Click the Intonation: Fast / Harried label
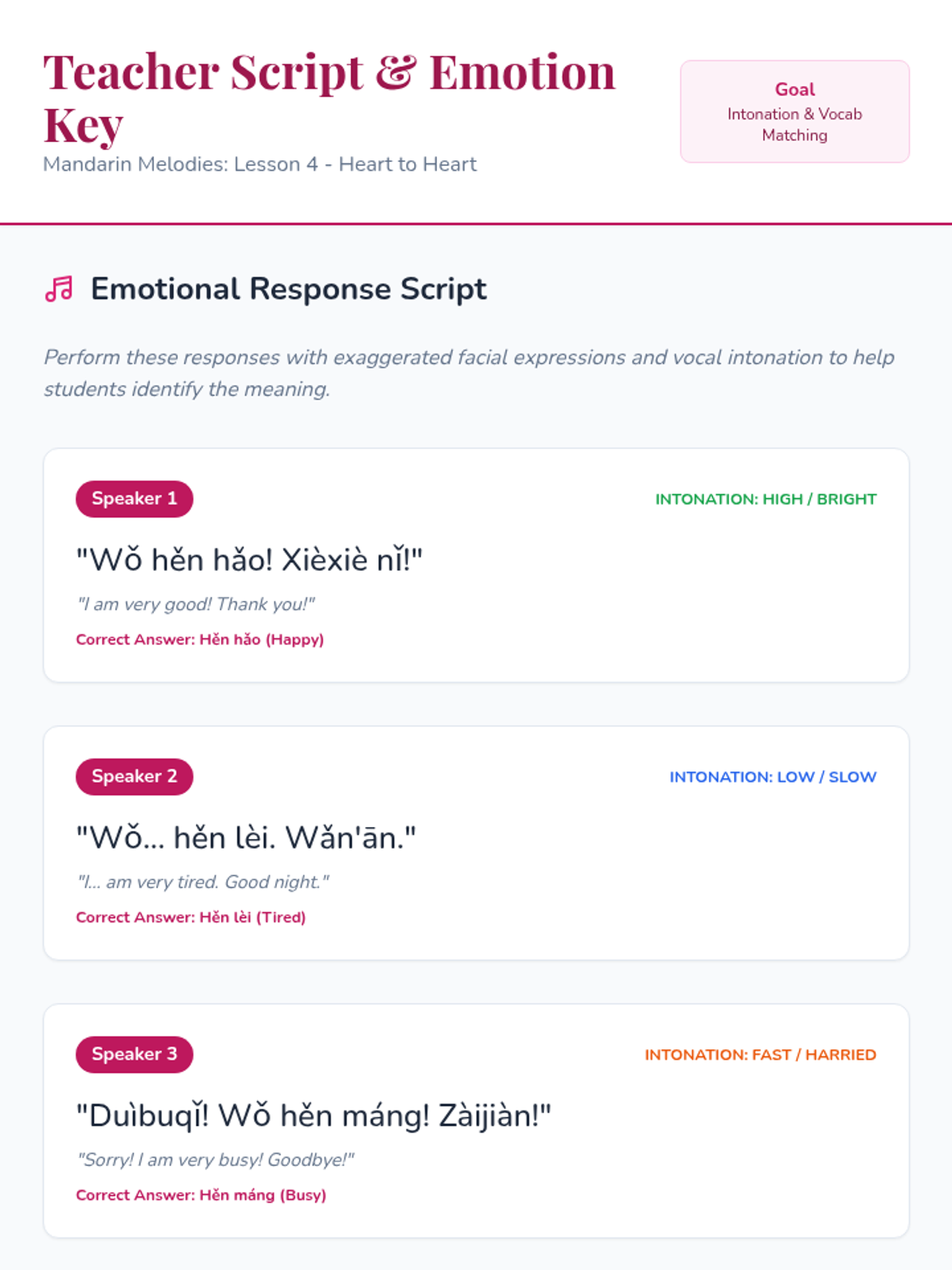This screenshot has height=1270, width=952. 760,1055
